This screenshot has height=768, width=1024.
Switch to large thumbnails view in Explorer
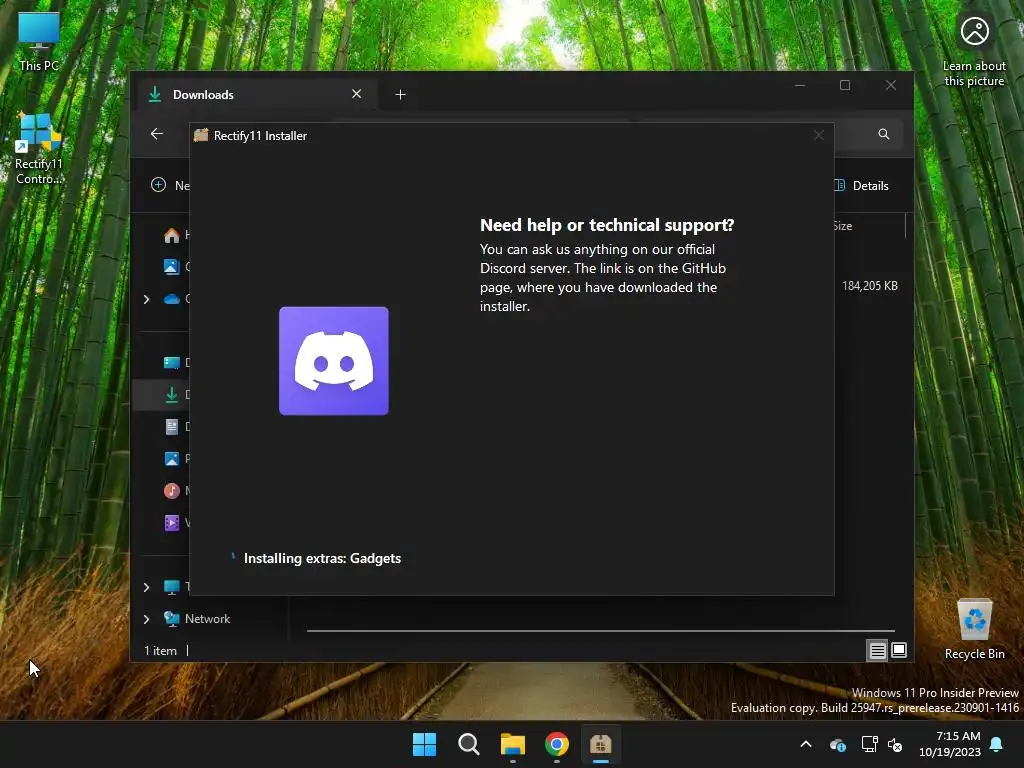click(899, 650)
